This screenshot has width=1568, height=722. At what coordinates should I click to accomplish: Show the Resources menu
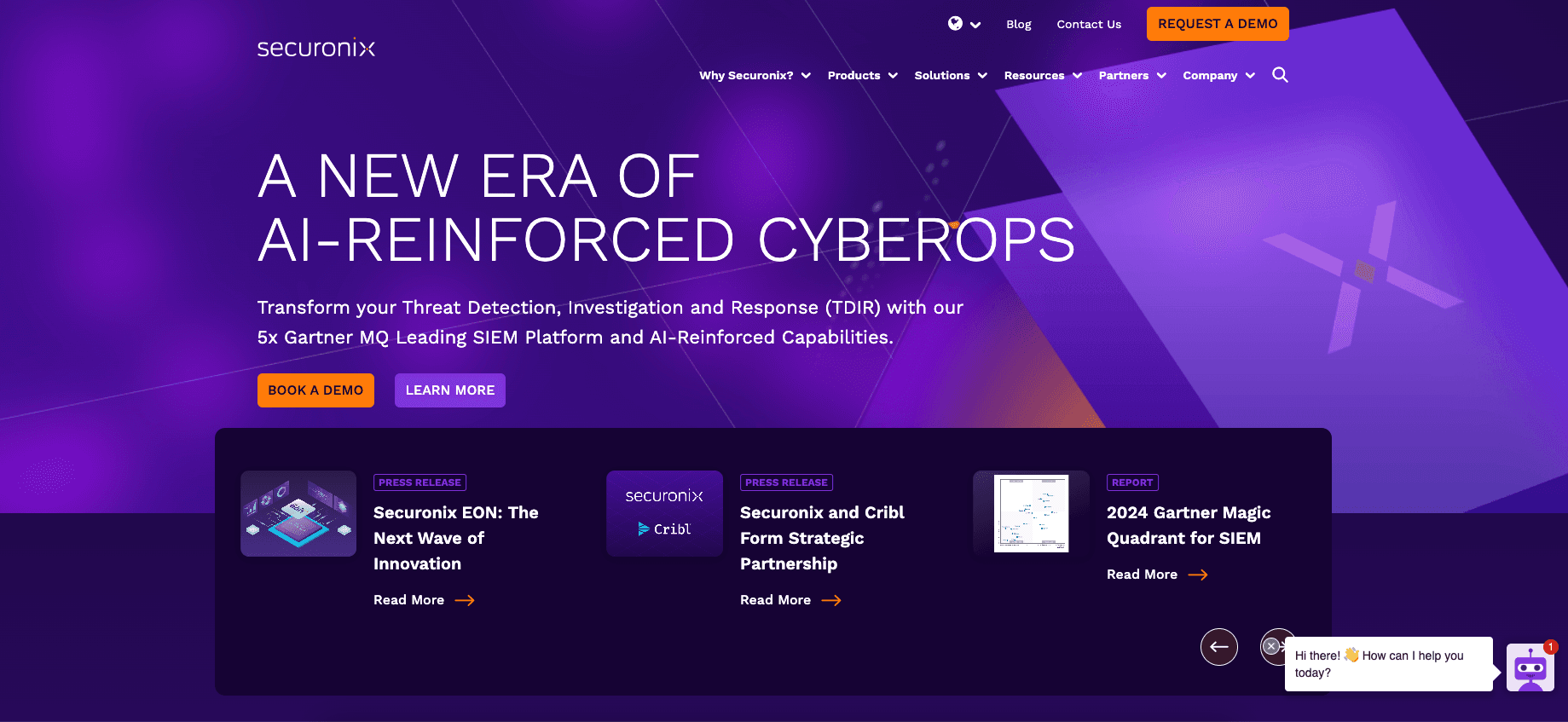point(1043,75)
